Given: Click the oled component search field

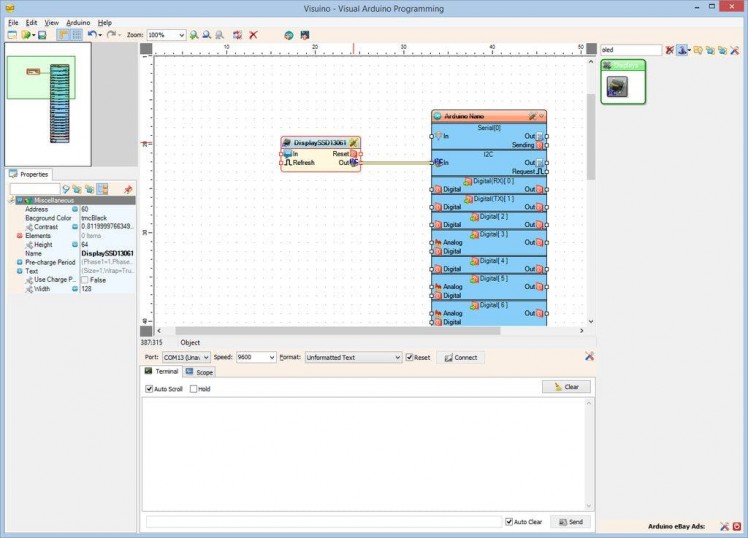Looking at the screenshot, I should pos(630,49).
